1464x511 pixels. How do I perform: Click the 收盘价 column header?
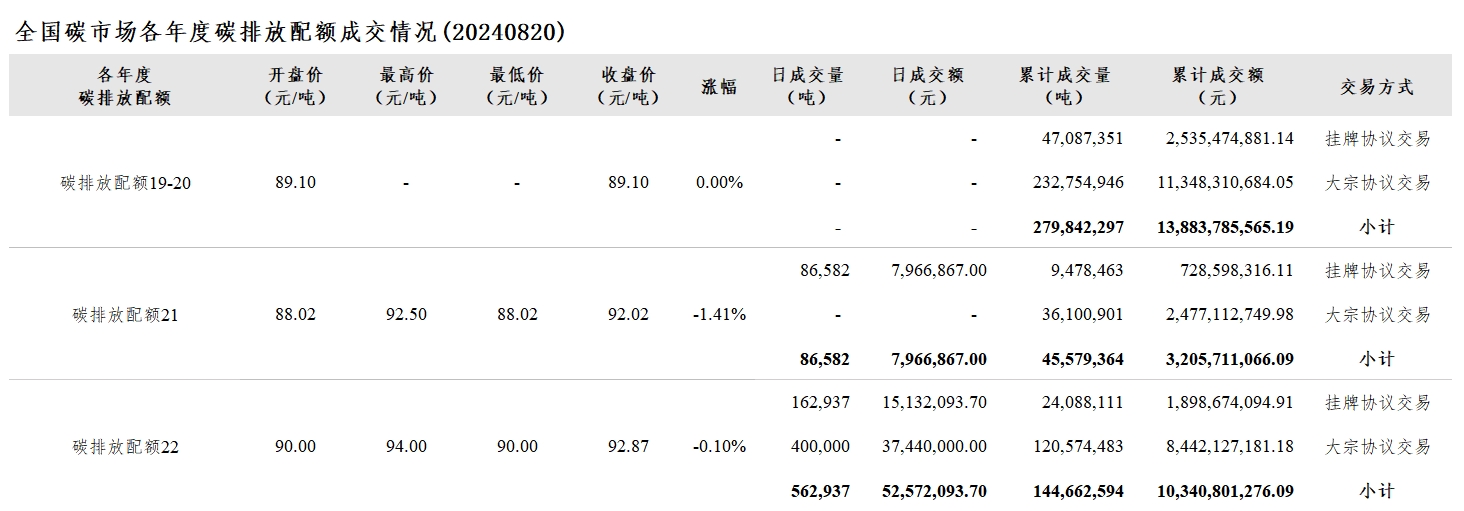coord(628,86)
